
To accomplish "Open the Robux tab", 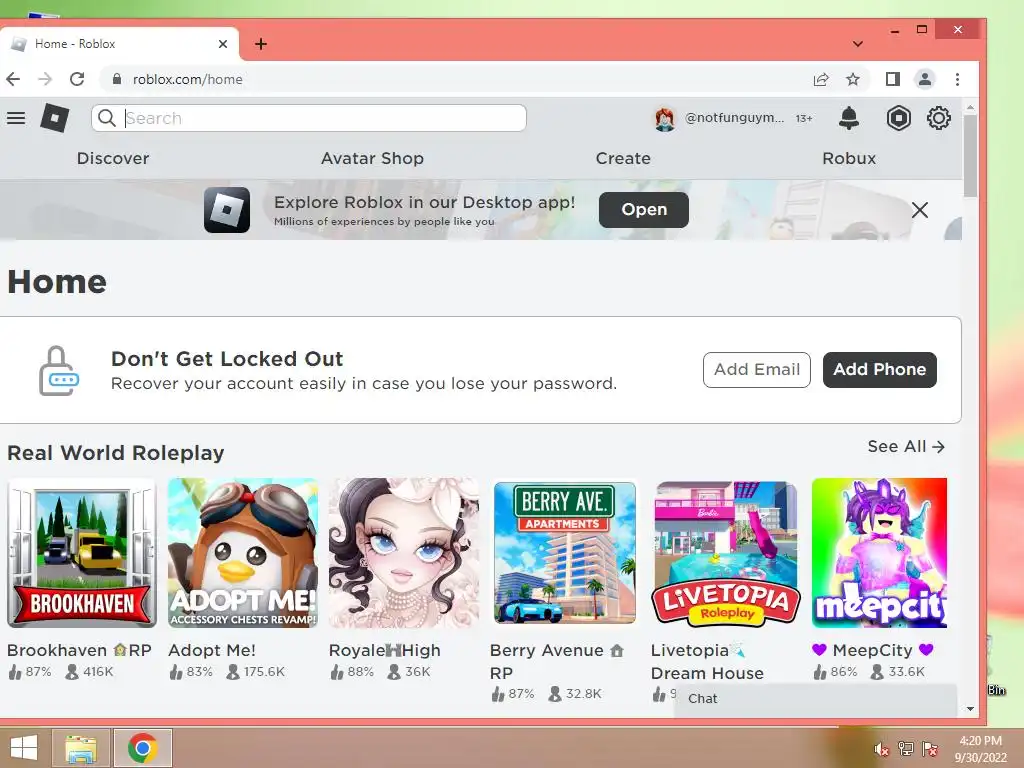I will [x=849, y=158].
